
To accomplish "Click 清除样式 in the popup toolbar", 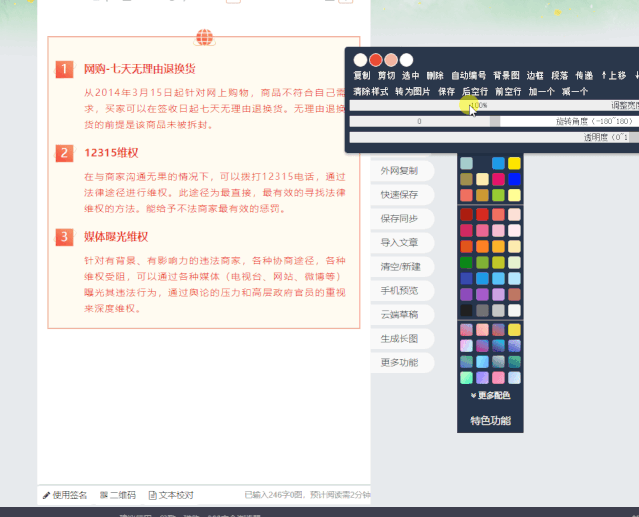I will tap(370, 91).
